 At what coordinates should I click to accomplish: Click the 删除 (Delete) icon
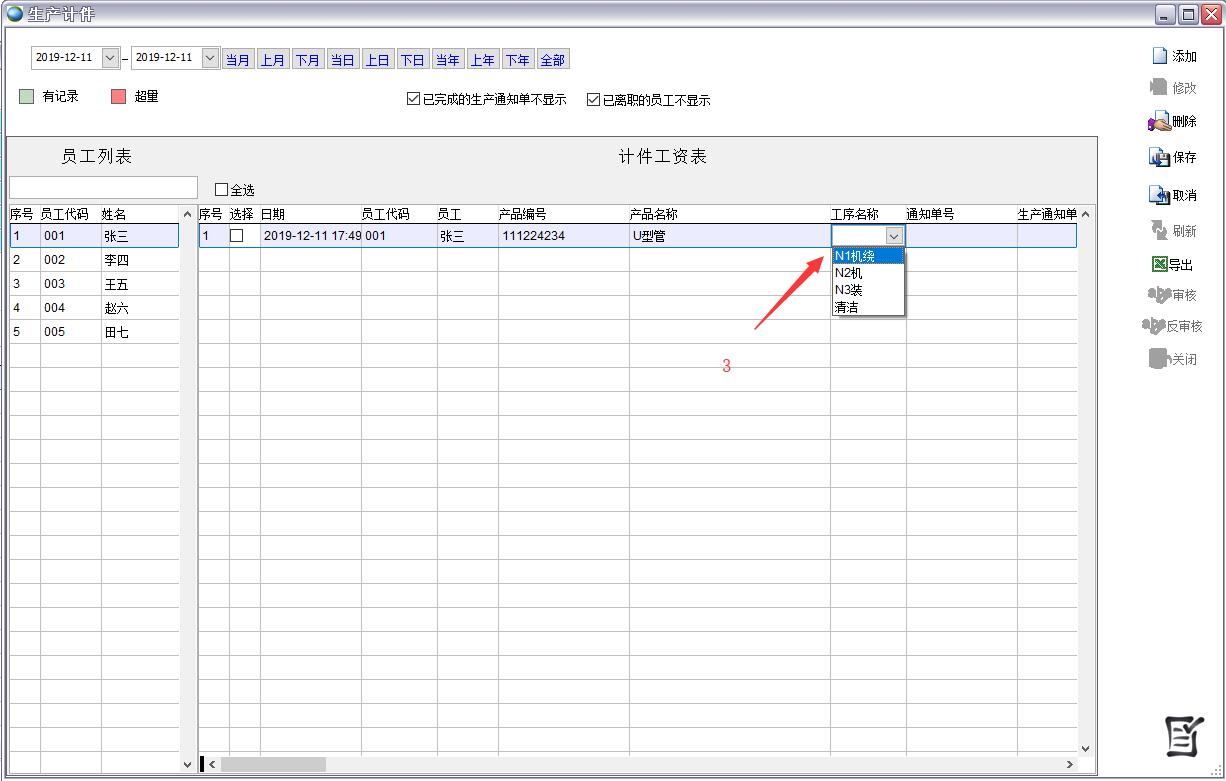coord(1159,122)
